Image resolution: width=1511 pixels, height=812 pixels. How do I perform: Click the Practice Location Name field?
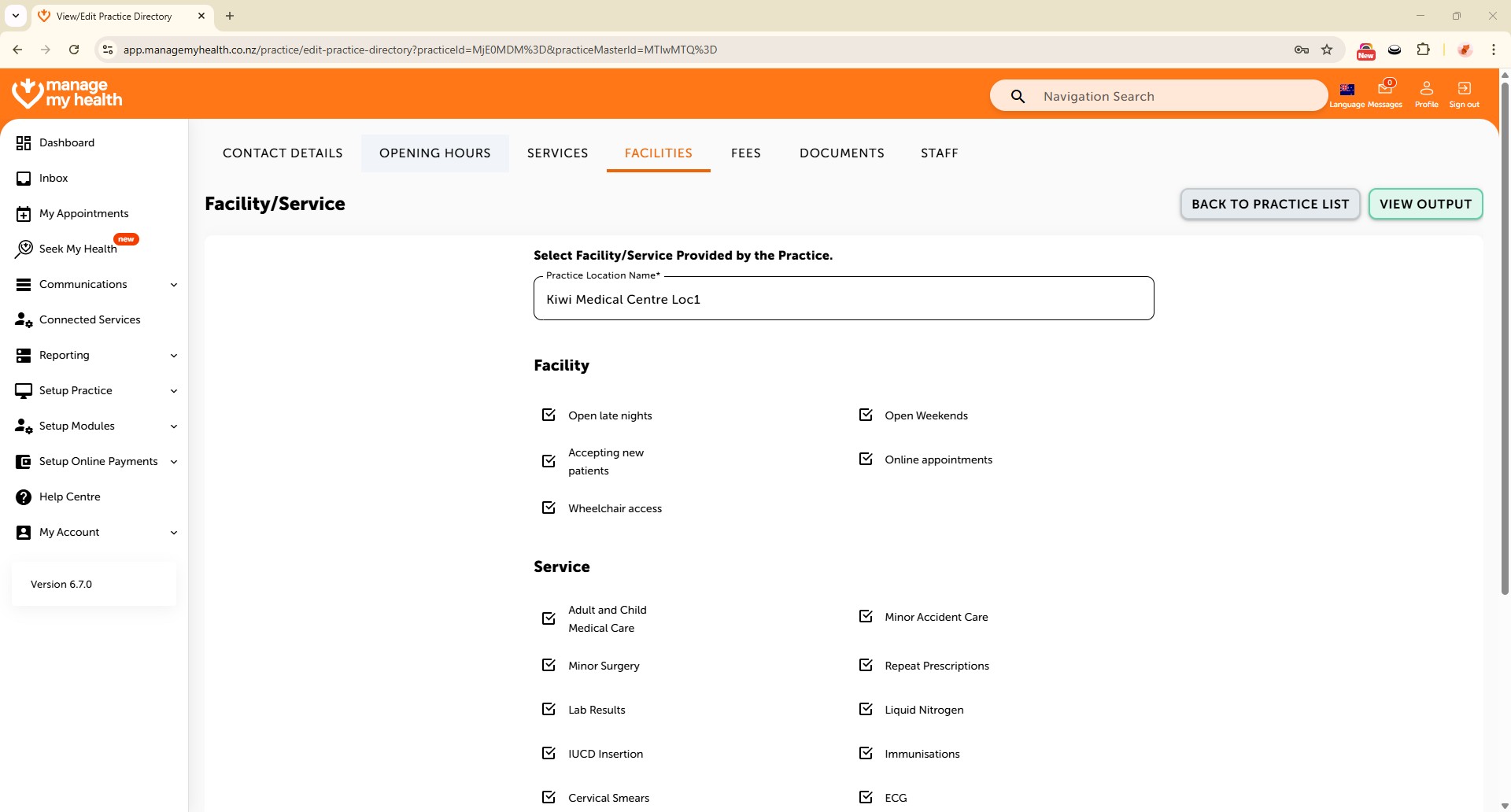(x=843, y=299)
